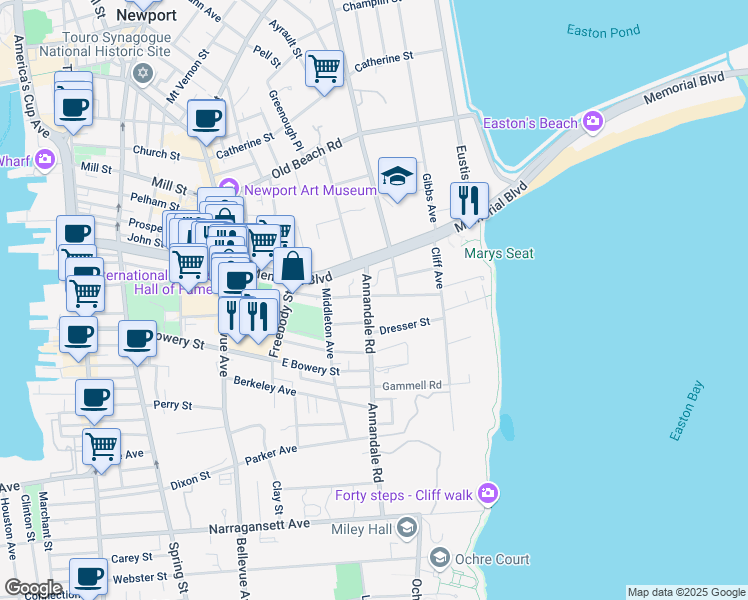Screen dimensions: 748x600
Task: Click the Easton Pond label
Action: coord(603,31)
